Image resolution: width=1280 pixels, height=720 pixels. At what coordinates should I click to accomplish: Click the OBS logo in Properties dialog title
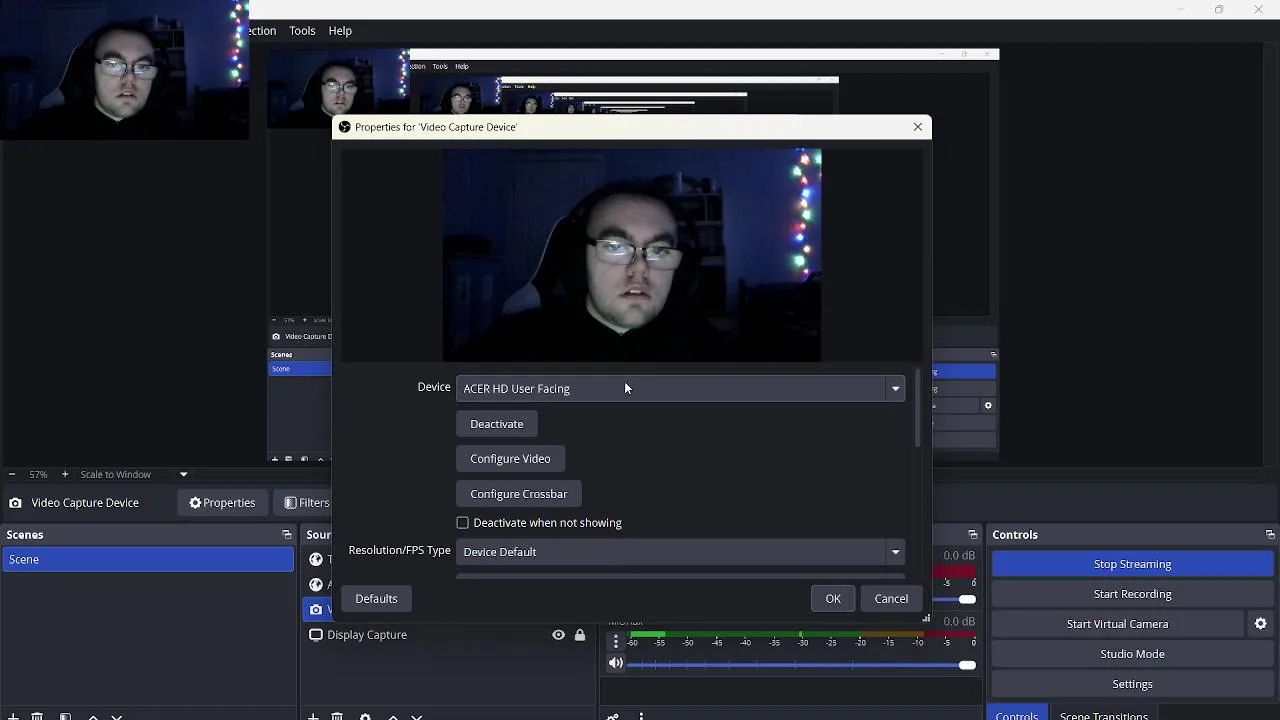point(345,127)
